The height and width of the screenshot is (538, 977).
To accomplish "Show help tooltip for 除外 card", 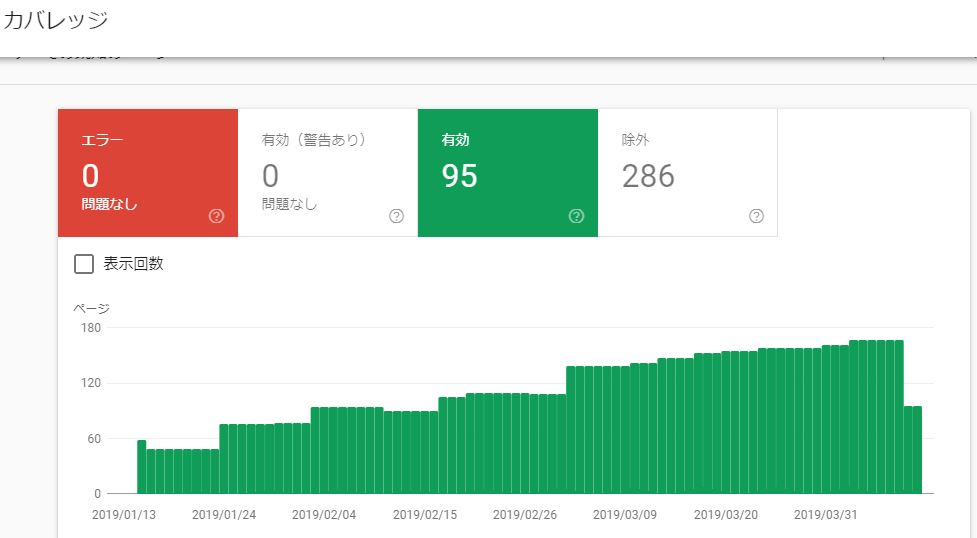I will [x=756, y=216].
